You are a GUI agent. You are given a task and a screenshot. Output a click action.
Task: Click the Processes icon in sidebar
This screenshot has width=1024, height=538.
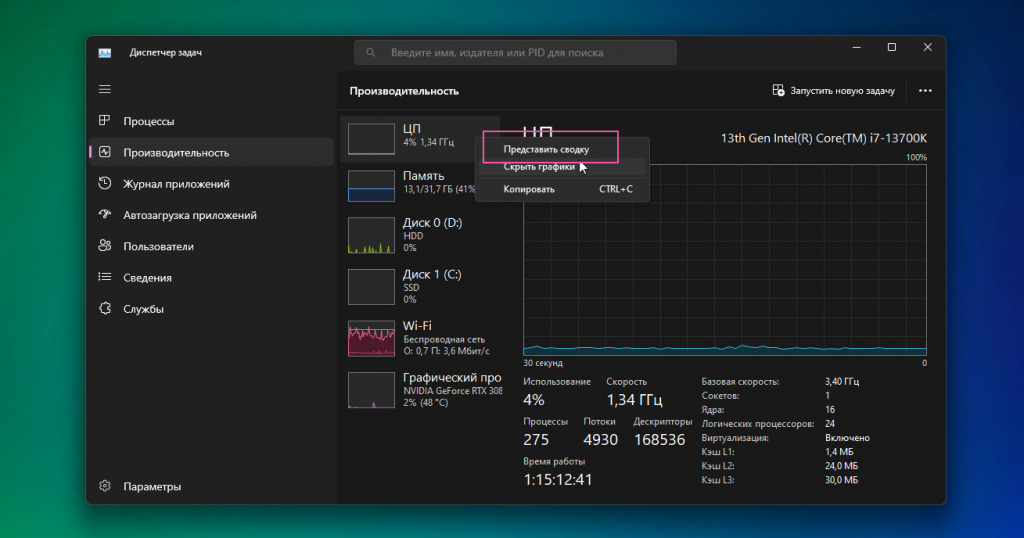pyautogui.click(x=104, y=121)
